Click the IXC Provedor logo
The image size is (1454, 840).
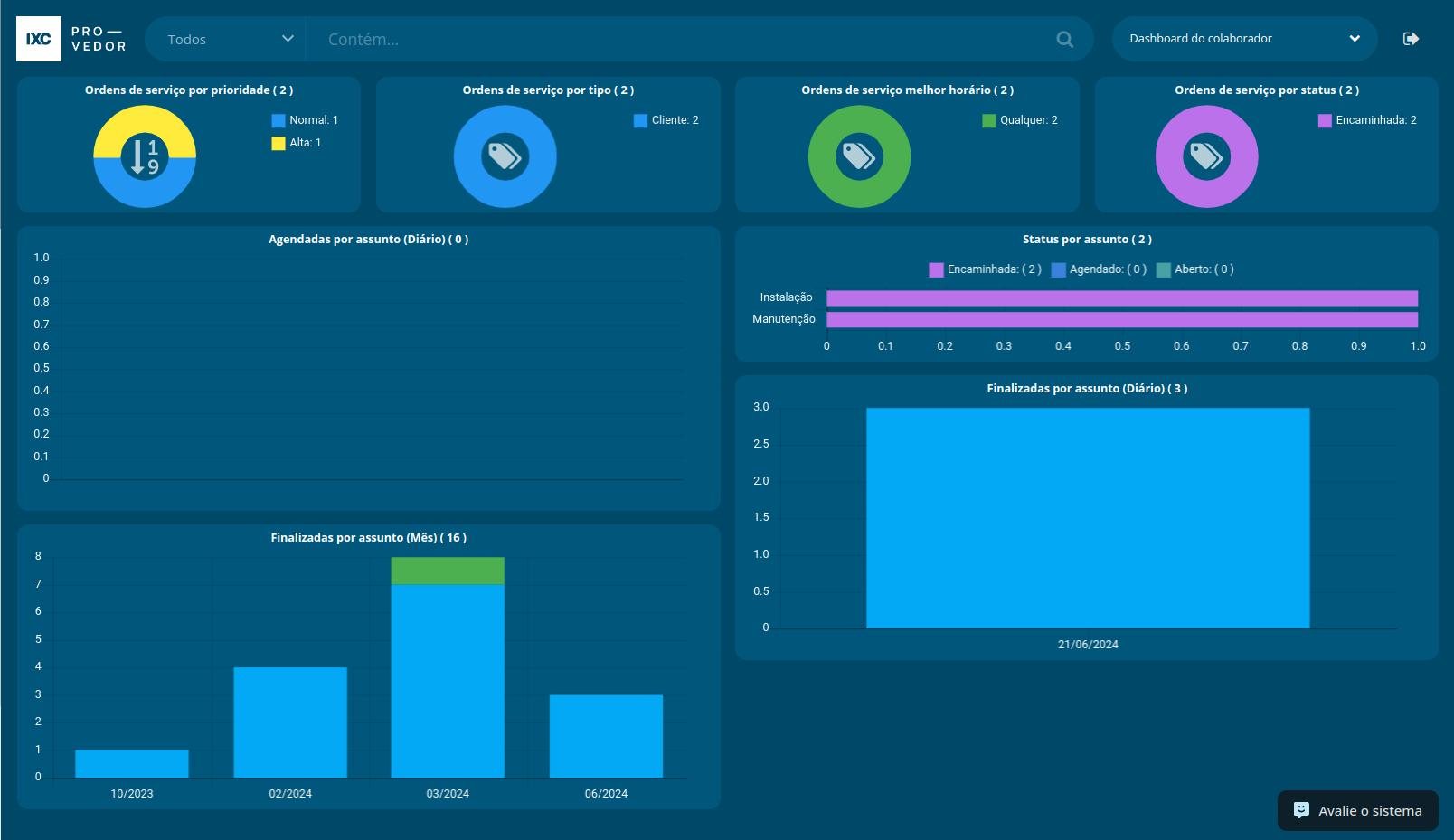click(x=71, y=39)
